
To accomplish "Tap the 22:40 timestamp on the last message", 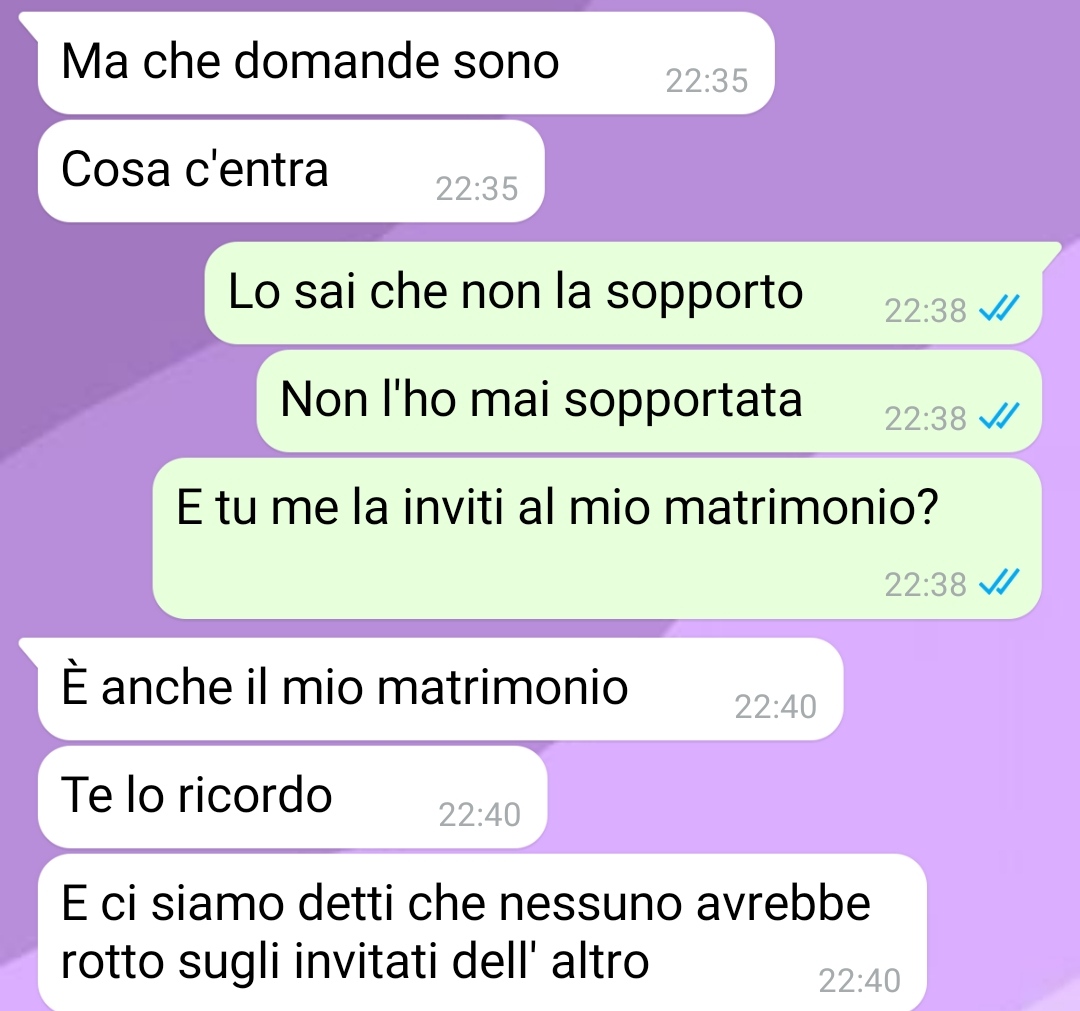I will pos(860,981).
